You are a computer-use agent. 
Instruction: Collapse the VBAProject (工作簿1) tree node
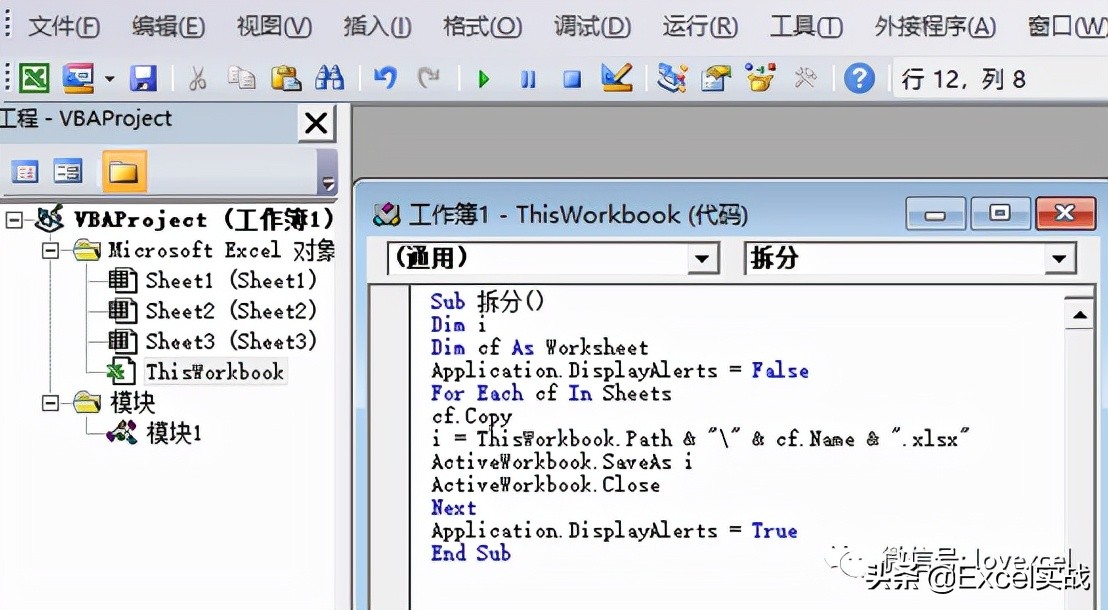coord(13,220)
